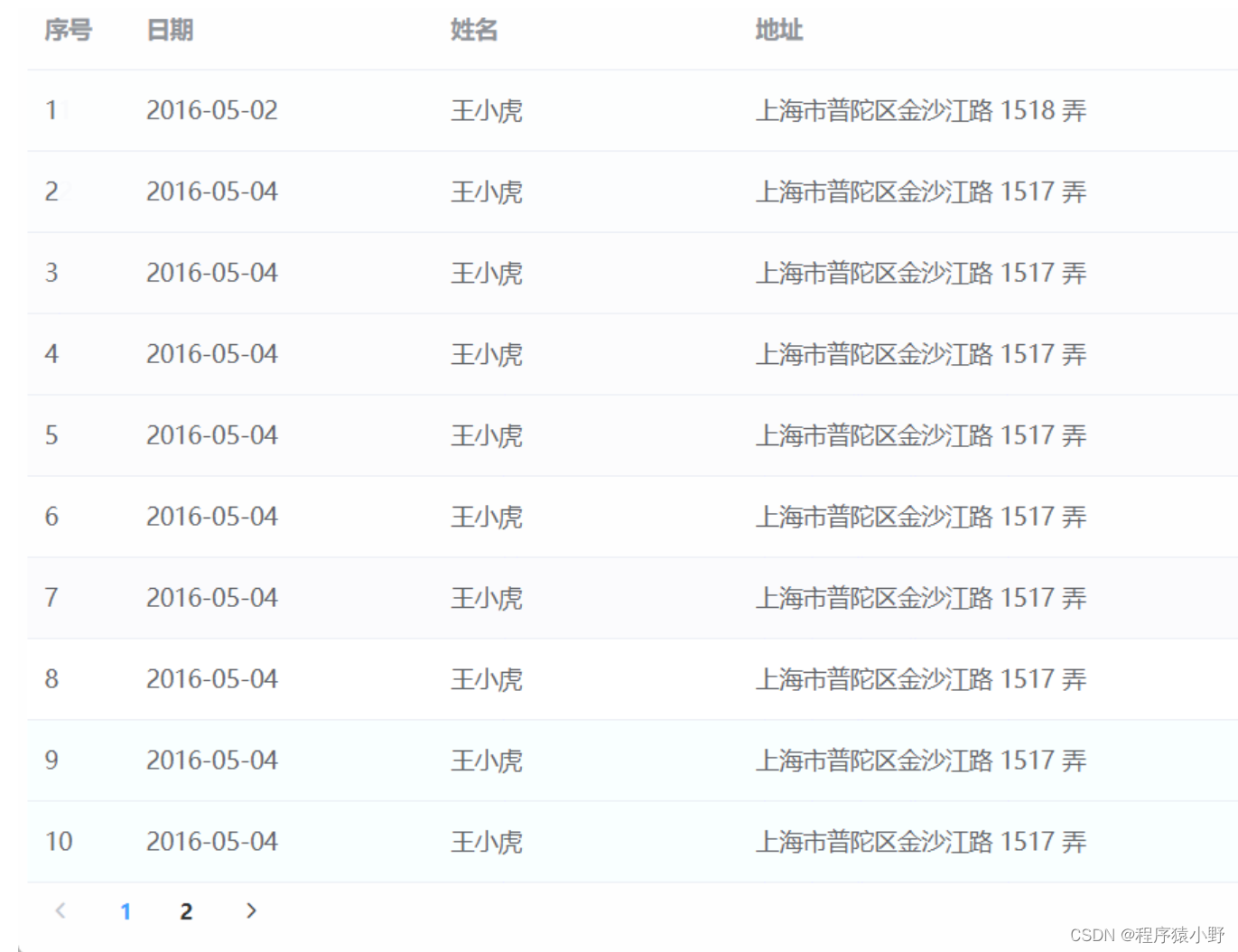Screen dimensions: 1238x952
Task: Select the address cell in row 5
Action: 920,435
